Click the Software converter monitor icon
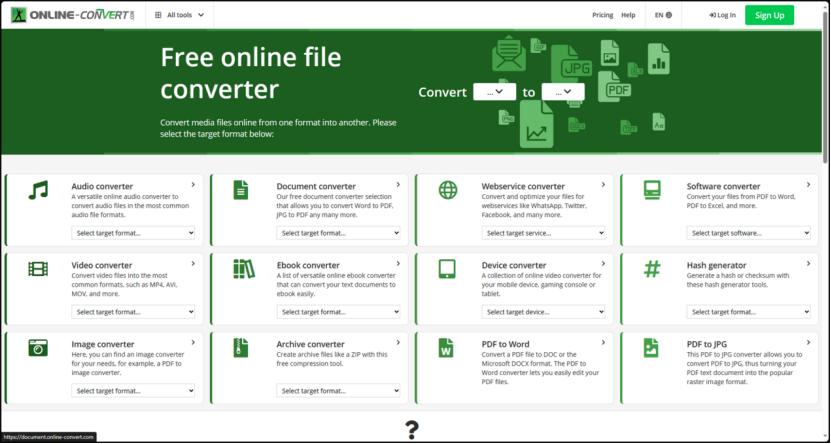This screenshot has height=444, width=831. (652, 190)
